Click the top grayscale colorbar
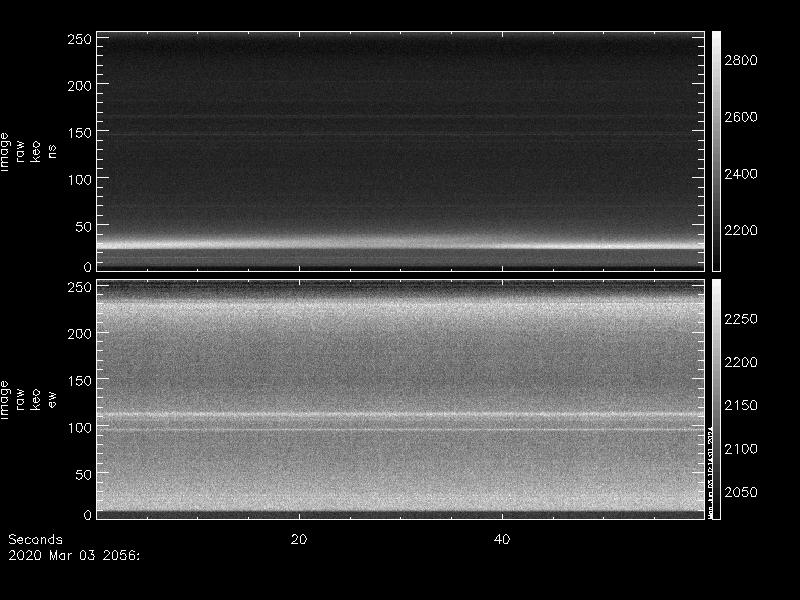The image size is (800, 600). pyautogui.click(x=716, y=150)
